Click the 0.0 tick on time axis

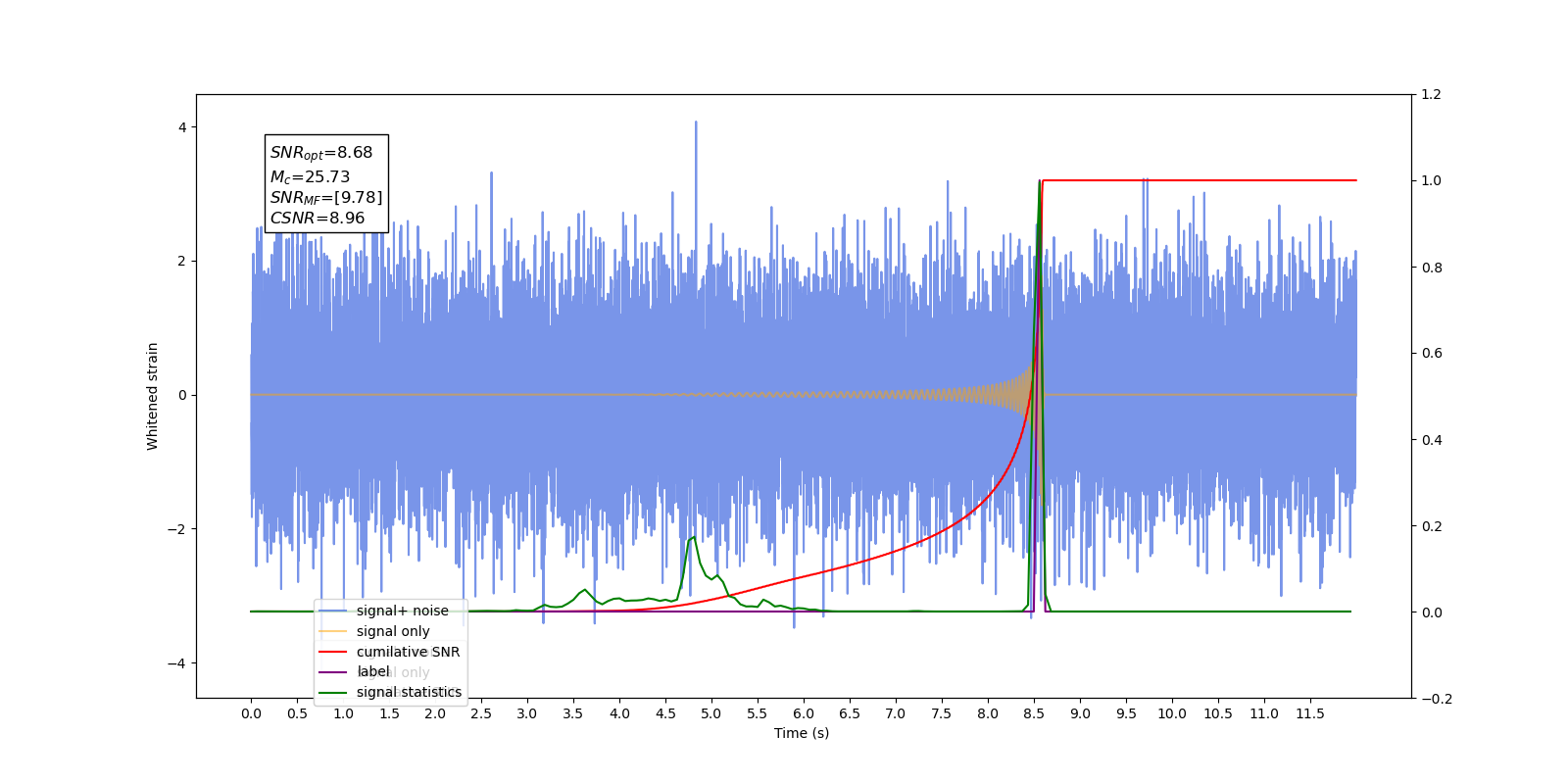[x=251, y=713]
